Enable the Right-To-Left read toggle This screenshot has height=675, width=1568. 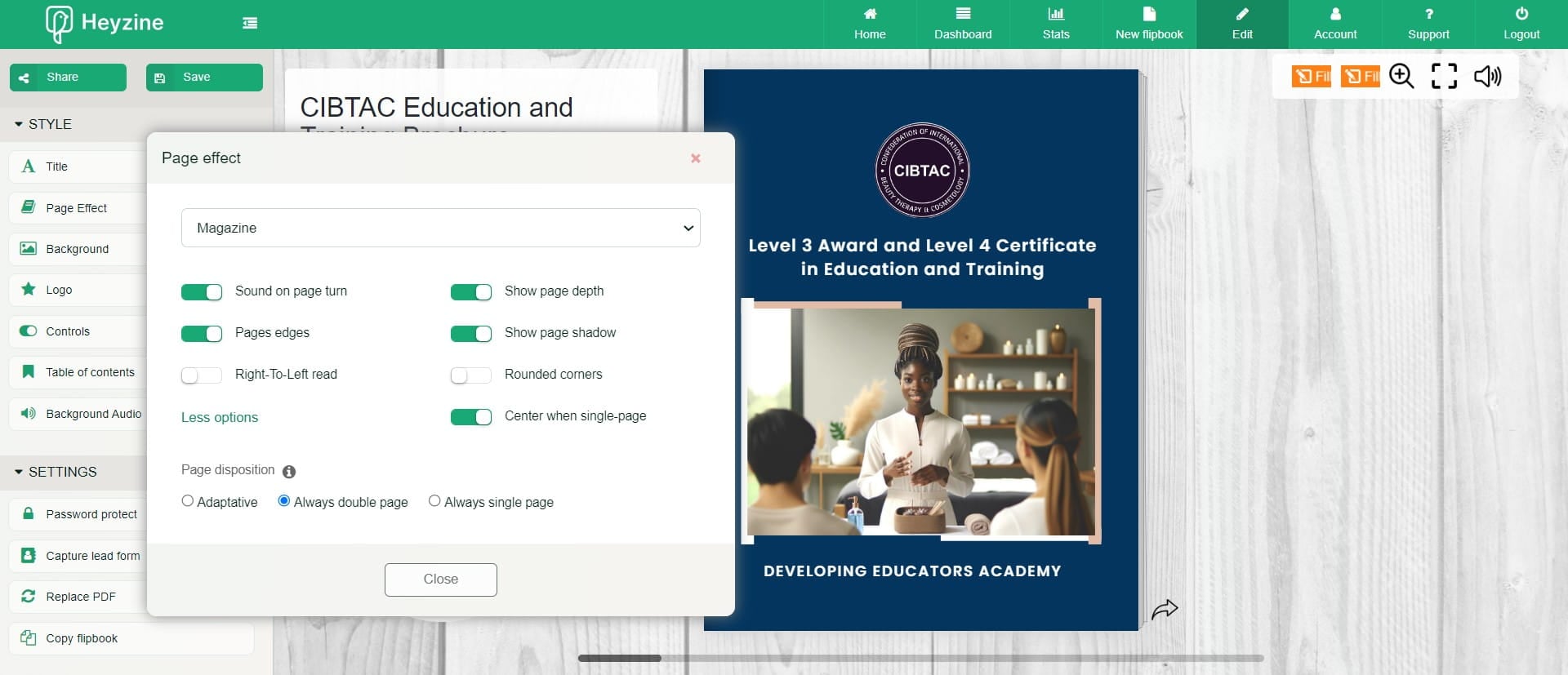click(202, 375)
